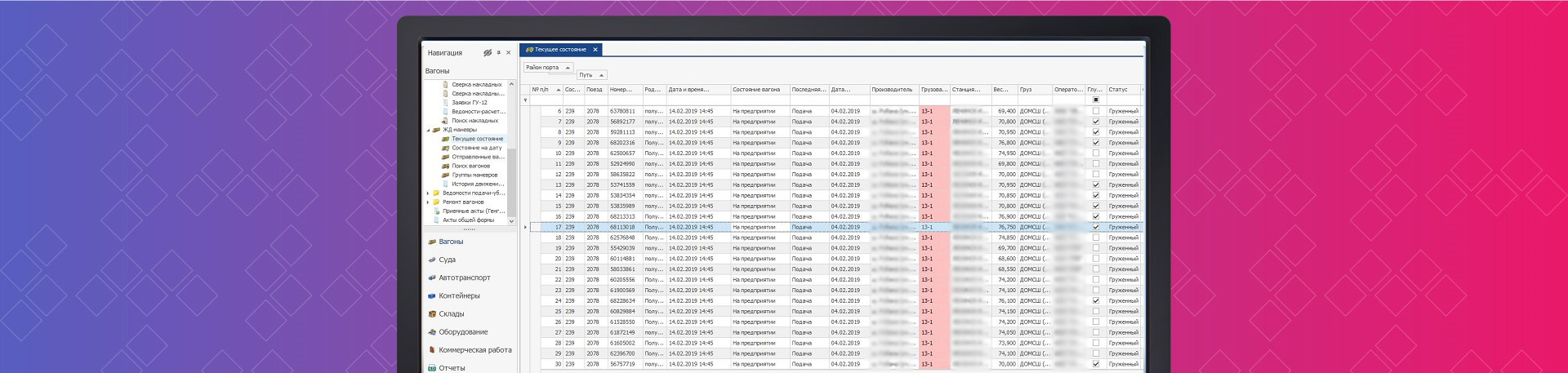The width and height of the screenshot is (1568, 373).
Task: Click the hide-eye icon in Навигация header
Action: point(487,52)
